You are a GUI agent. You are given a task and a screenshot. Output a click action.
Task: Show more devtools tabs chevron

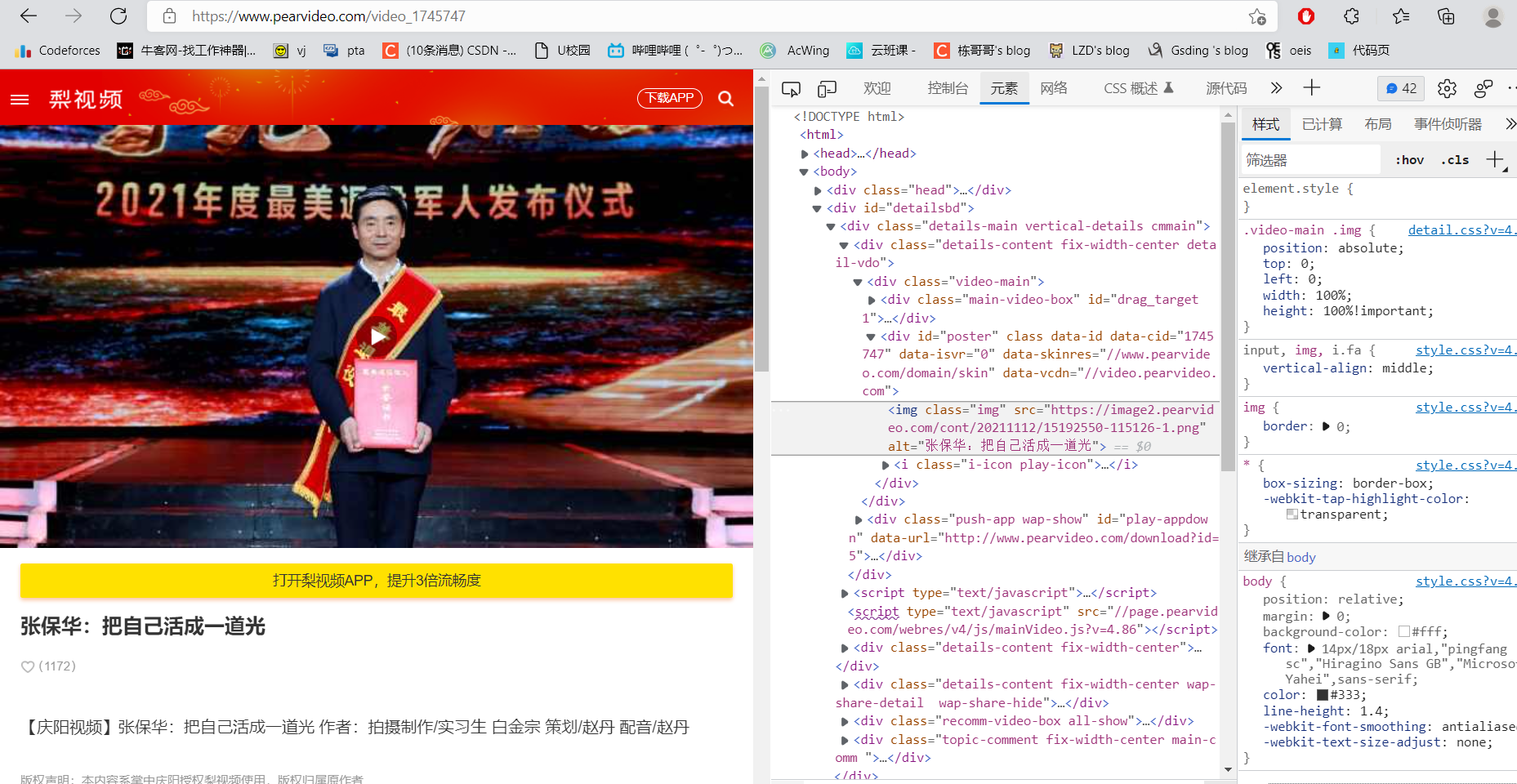click(1276, 88)
